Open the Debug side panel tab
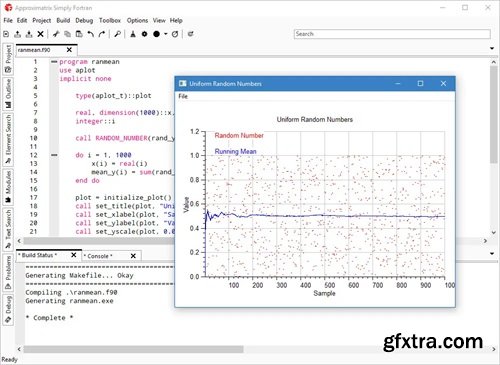Viewport: 500px width, 365px height. (8, 309)
